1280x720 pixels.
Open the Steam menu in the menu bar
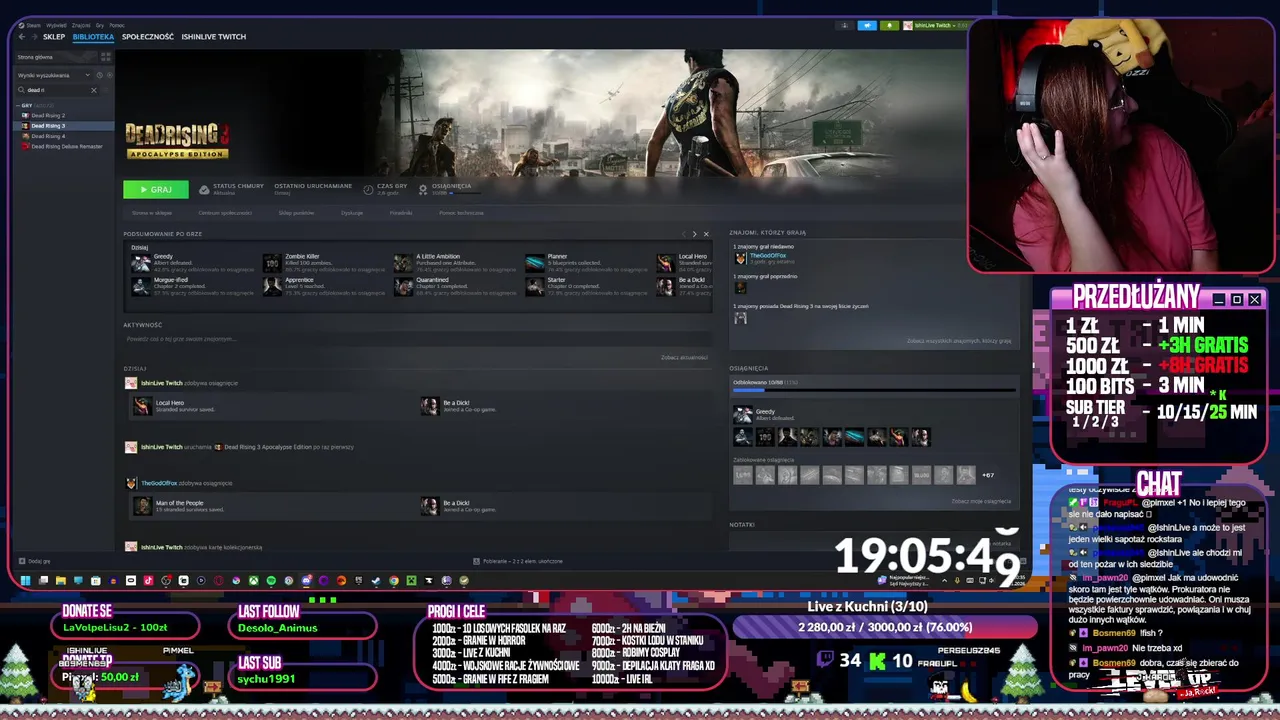pyautogui.click(x=33, y=25)
